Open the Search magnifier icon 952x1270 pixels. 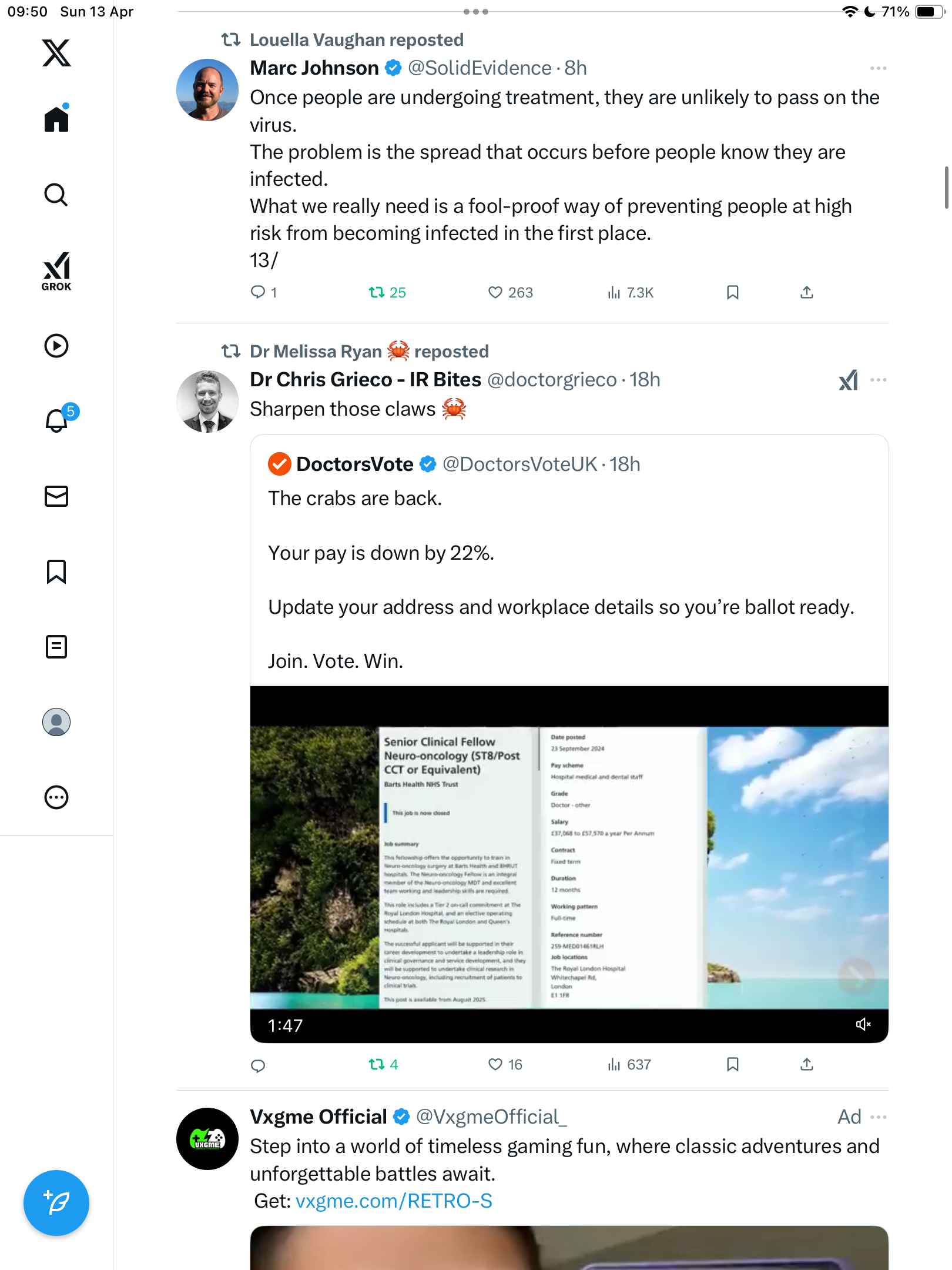click(x=56, y=195)
